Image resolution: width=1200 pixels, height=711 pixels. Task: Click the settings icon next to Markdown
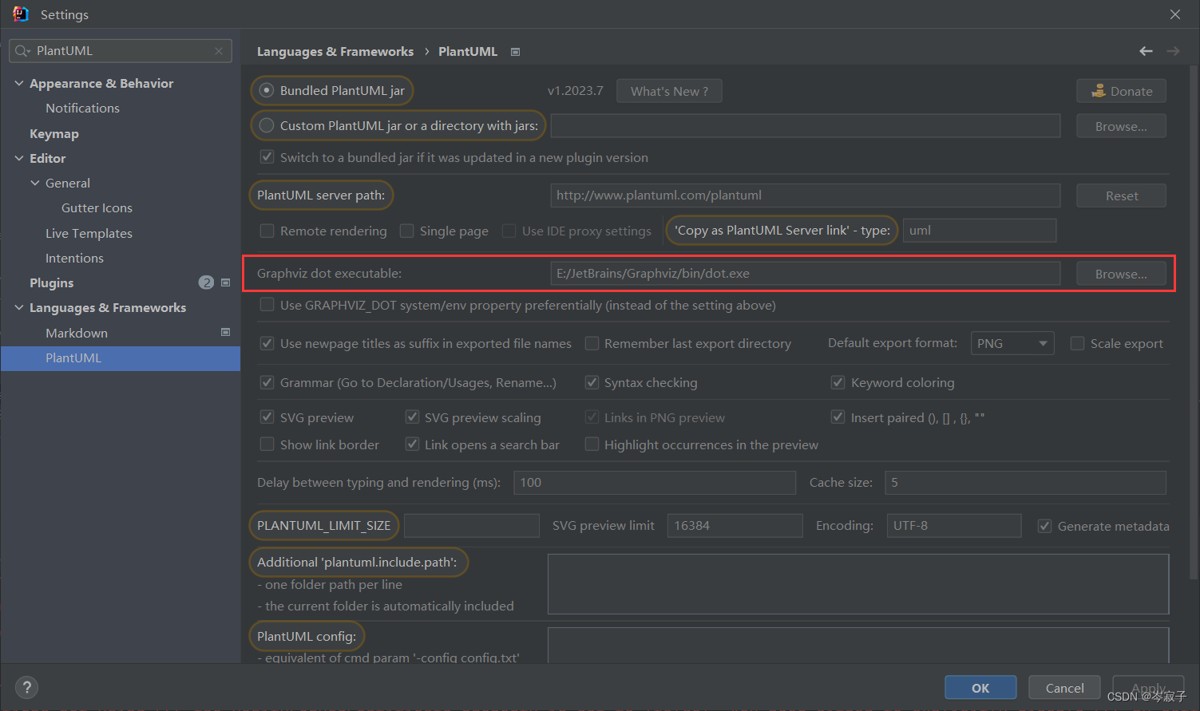point(225,332)
